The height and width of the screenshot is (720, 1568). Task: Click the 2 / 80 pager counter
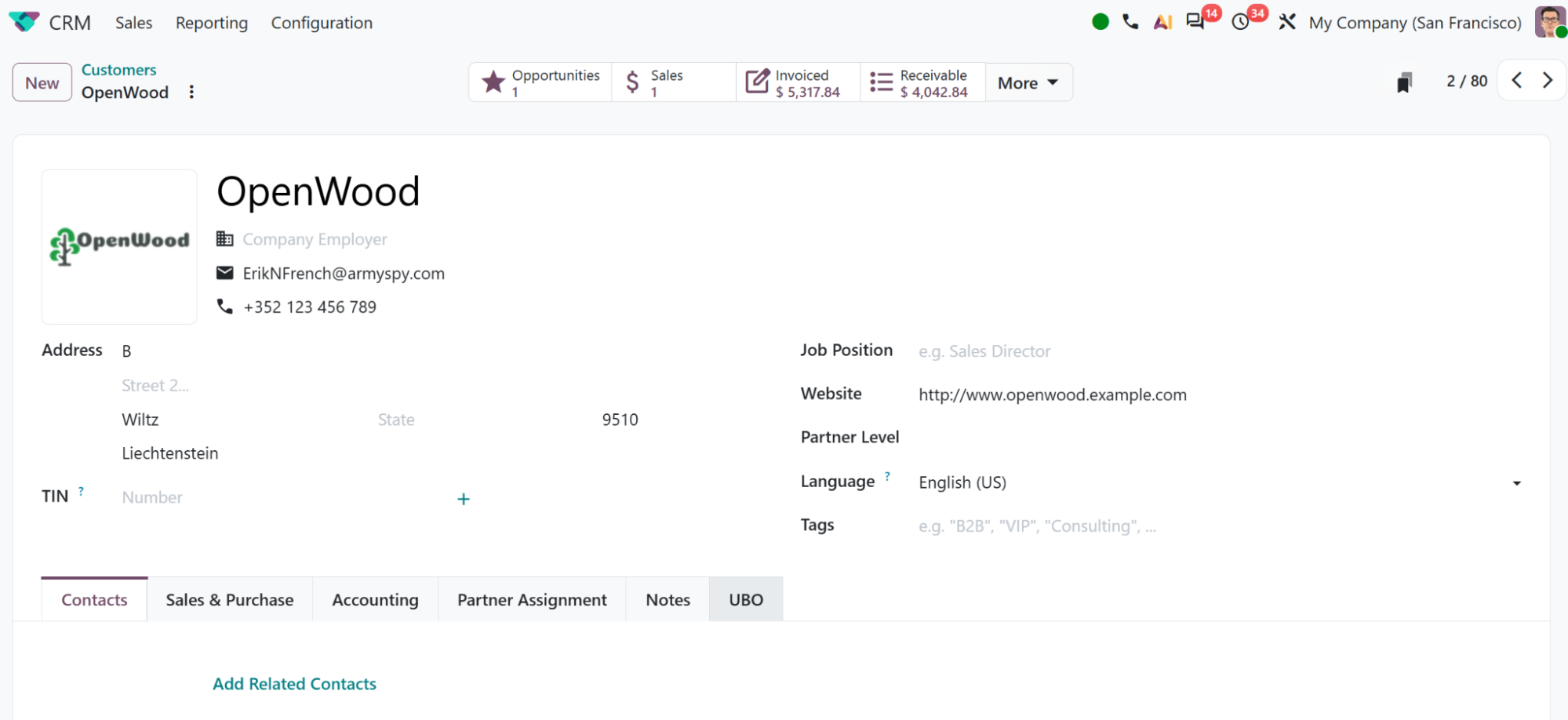(x=1467, y=81)
